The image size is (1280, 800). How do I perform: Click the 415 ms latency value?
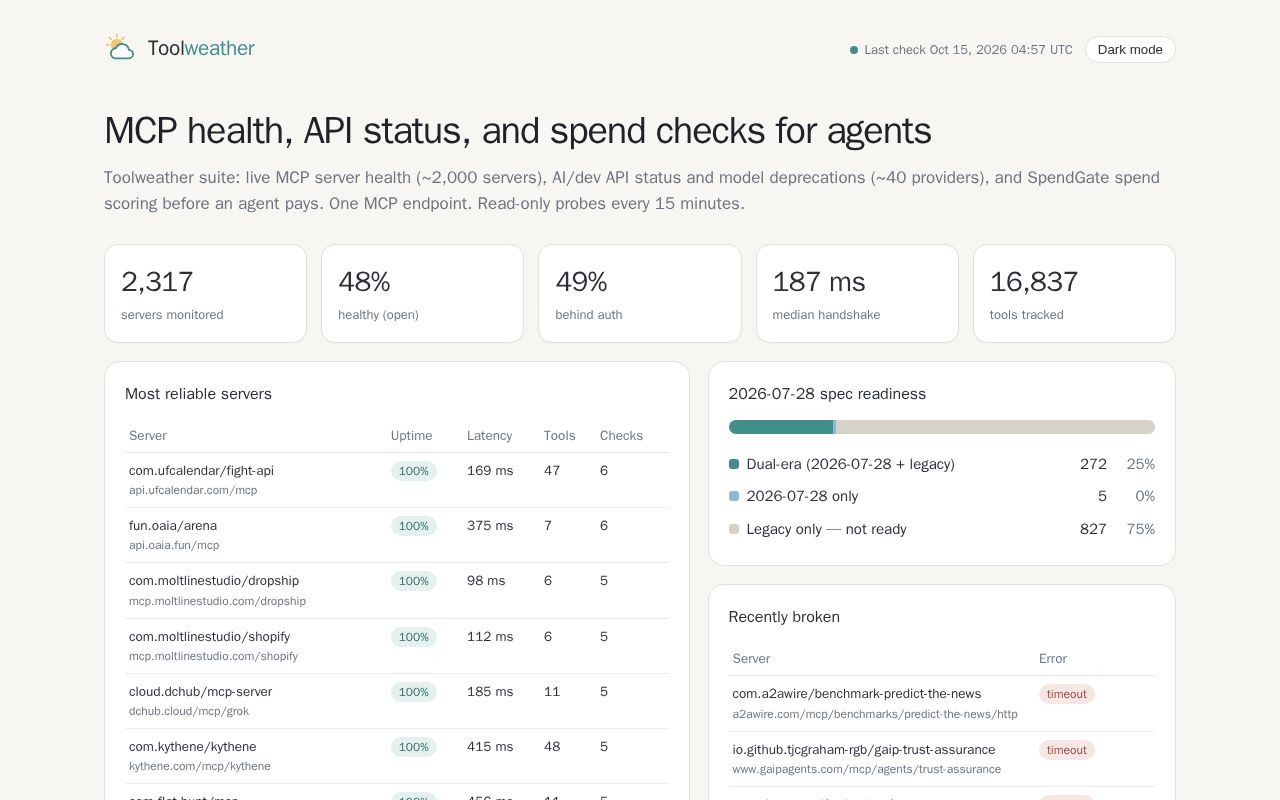tap(490, 747)
